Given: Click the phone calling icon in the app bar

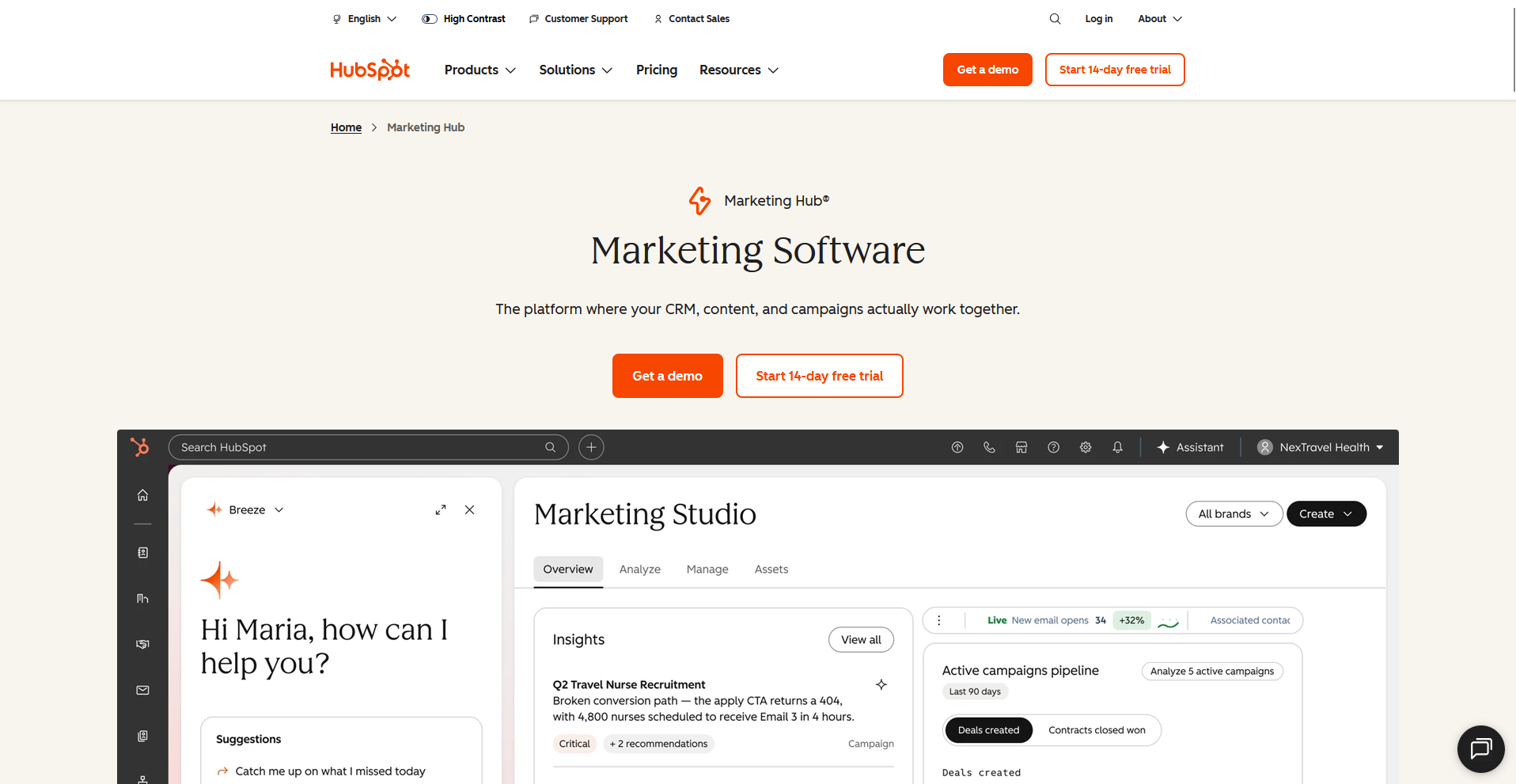Looking at the screenshot, I should click(989, 447).
